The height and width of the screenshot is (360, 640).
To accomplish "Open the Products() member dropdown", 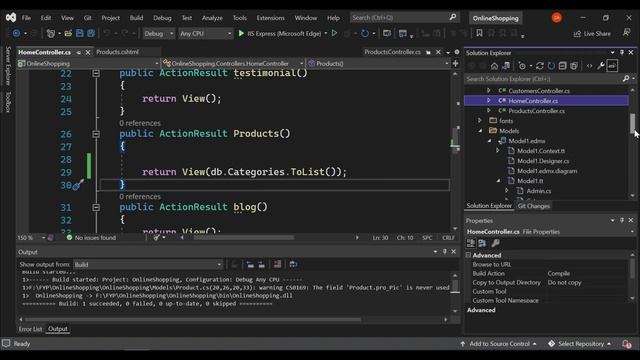I will coord(378,64).
